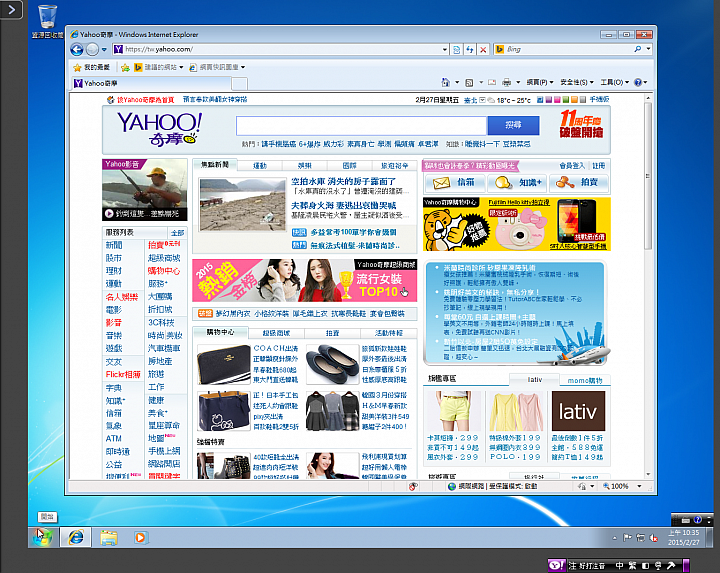Open the Recycle Bin desktop icon

click(x=47, y=21)
